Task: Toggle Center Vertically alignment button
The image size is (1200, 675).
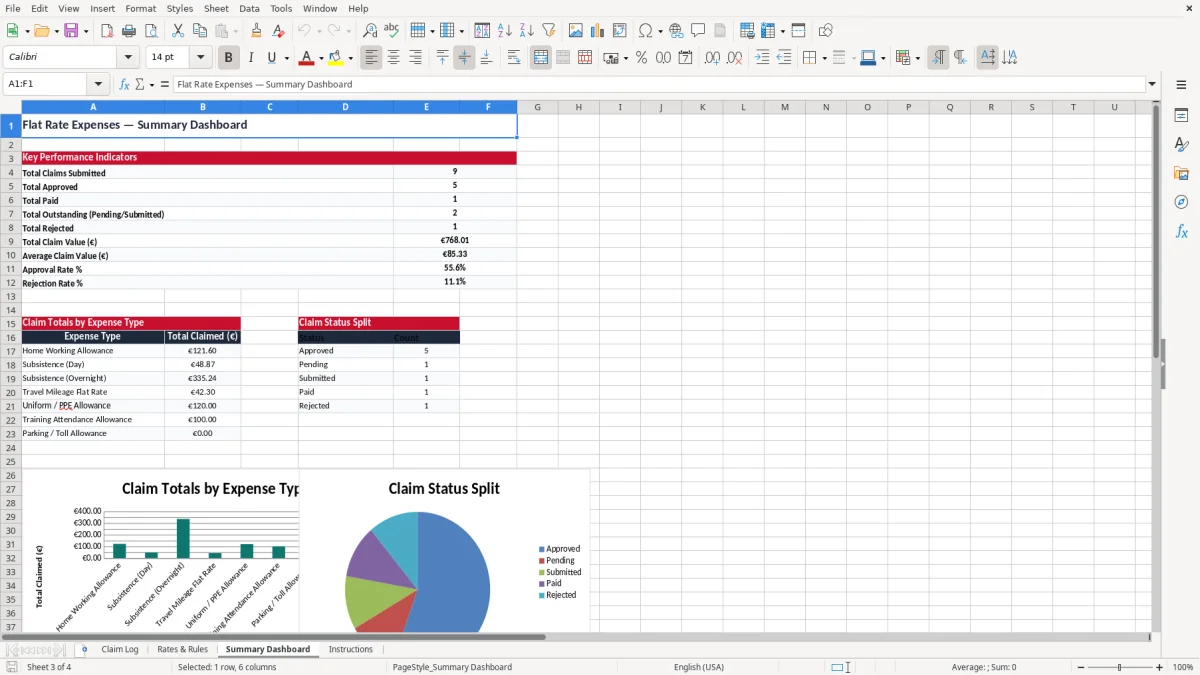Action: click(464, 58)
